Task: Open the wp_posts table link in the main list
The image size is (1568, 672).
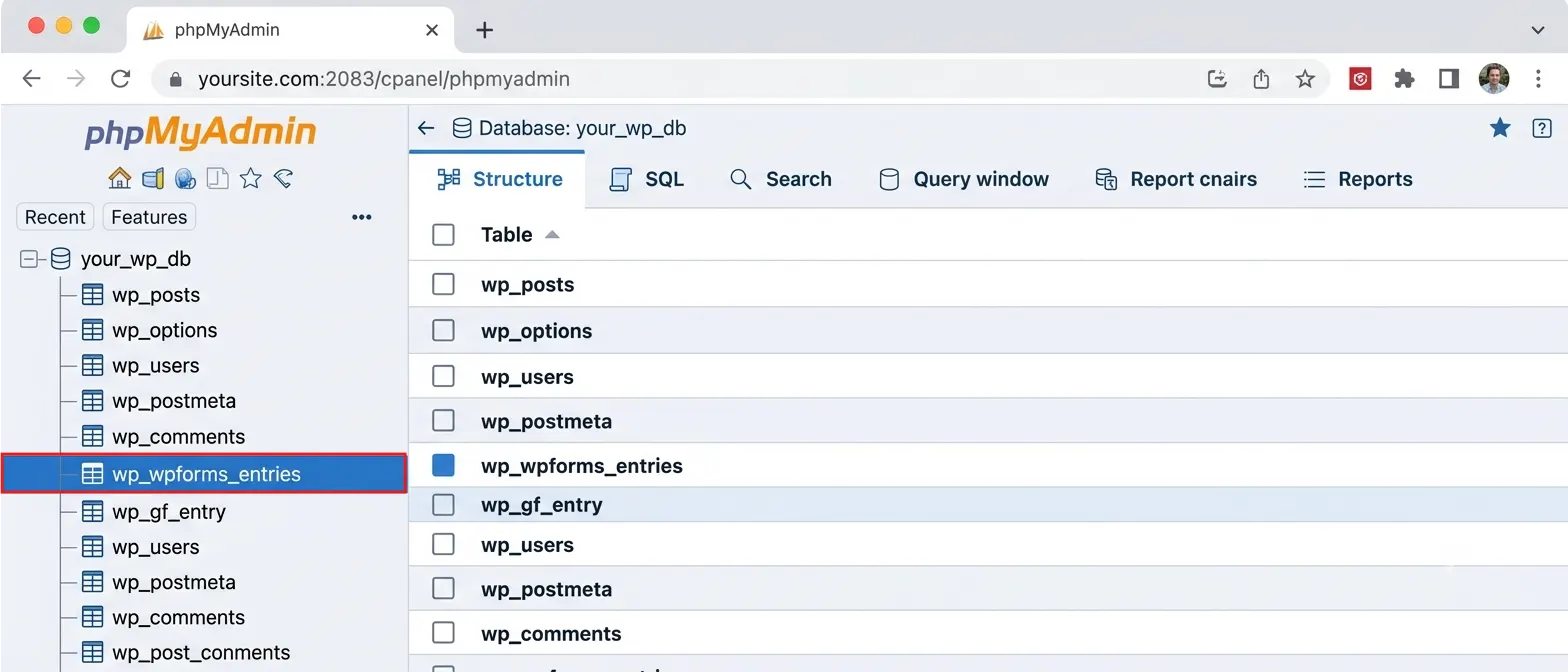Action: [x=528, y=285]
